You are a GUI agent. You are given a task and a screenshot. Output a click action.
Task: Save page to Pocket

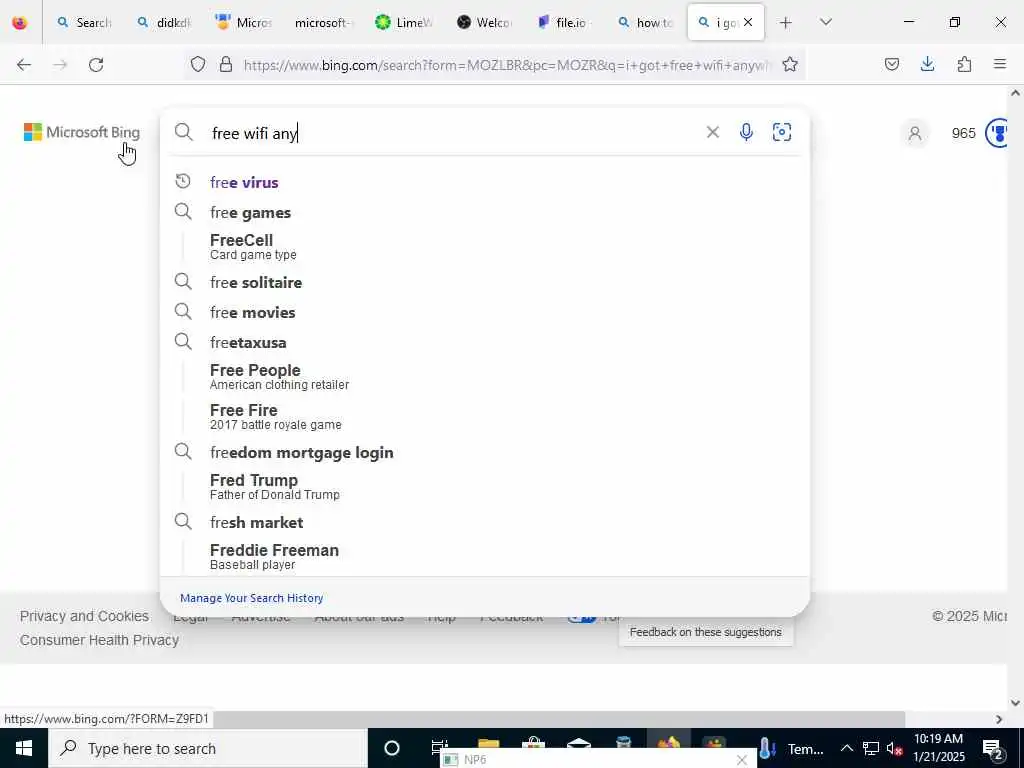coord(891,65)
